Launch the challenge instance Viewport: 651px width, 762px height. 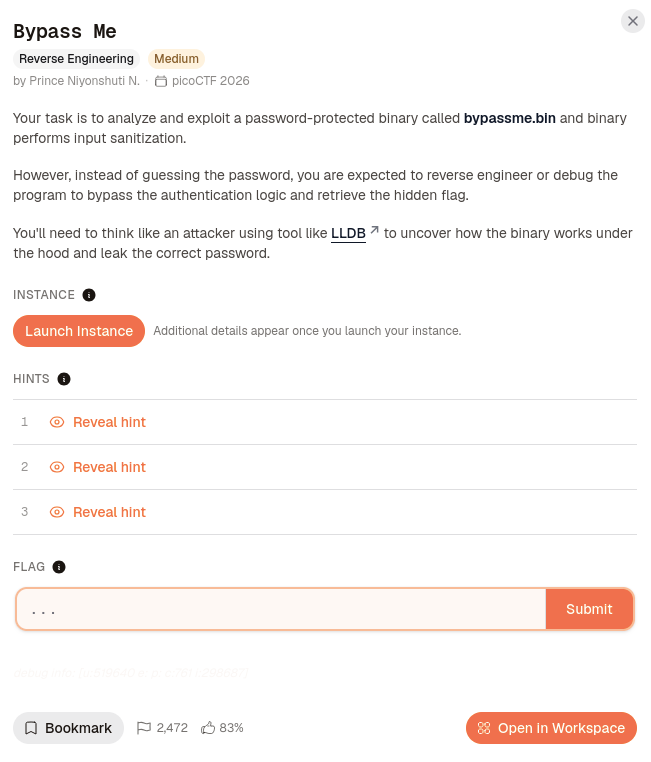click(x=79, y=331)
